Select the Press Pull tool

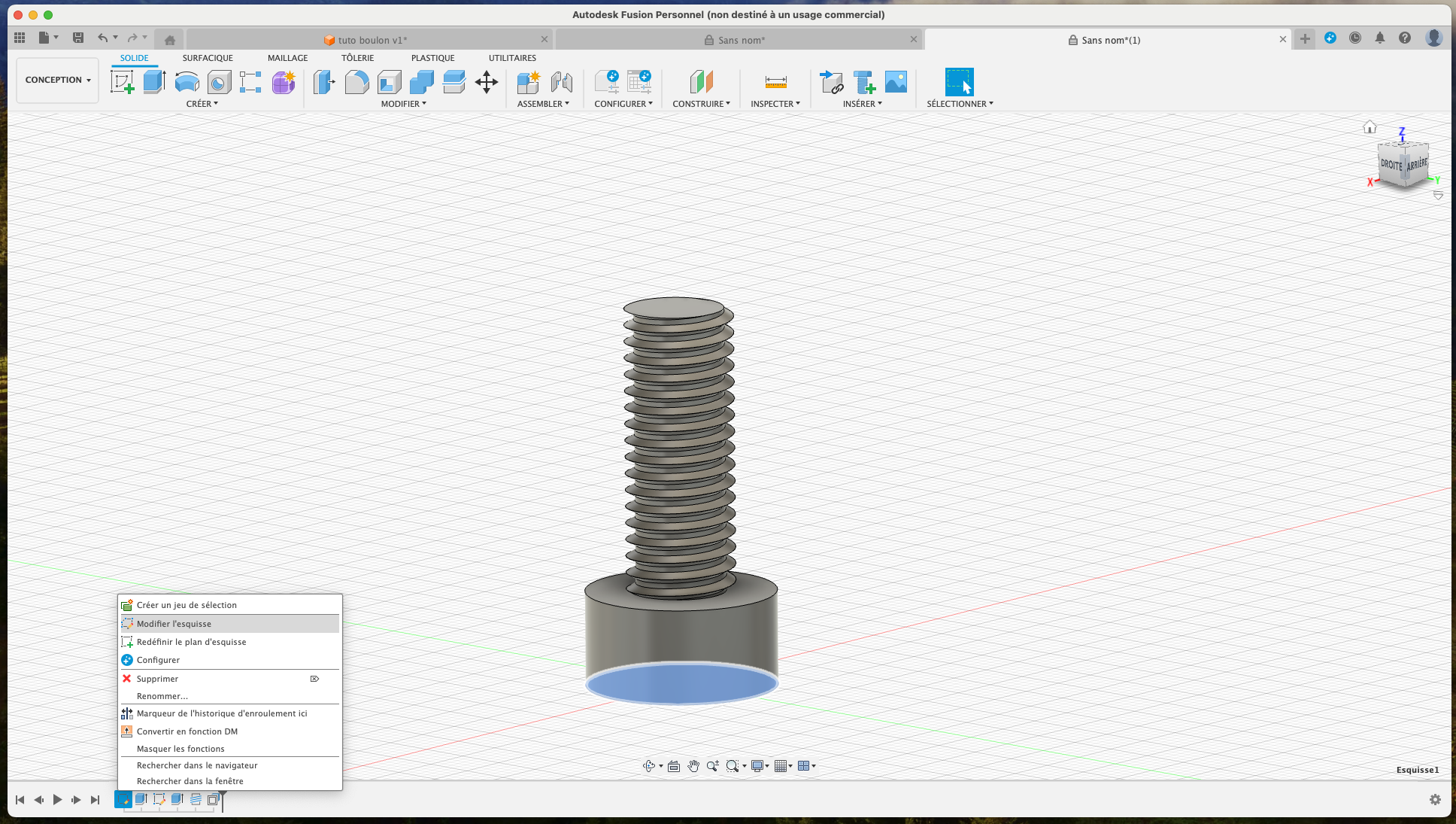coord(324,81)
